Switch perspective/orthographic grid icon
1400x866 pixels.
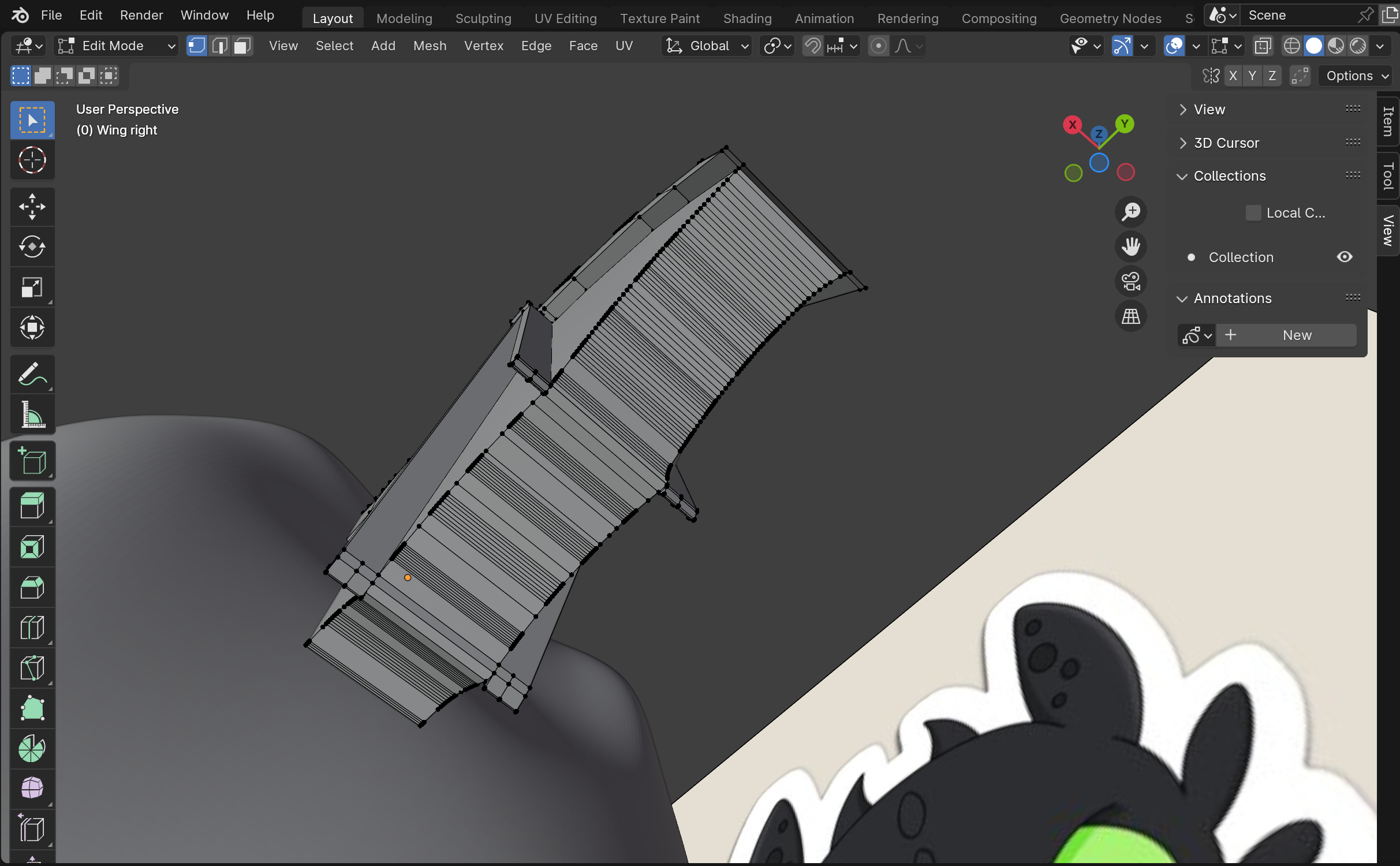(1130, 316)
